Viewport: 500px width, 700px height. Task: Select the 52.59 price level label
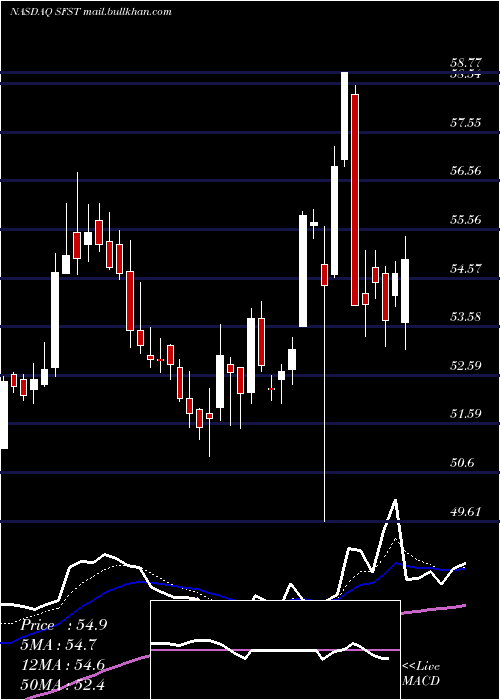(x=466, y=366)
